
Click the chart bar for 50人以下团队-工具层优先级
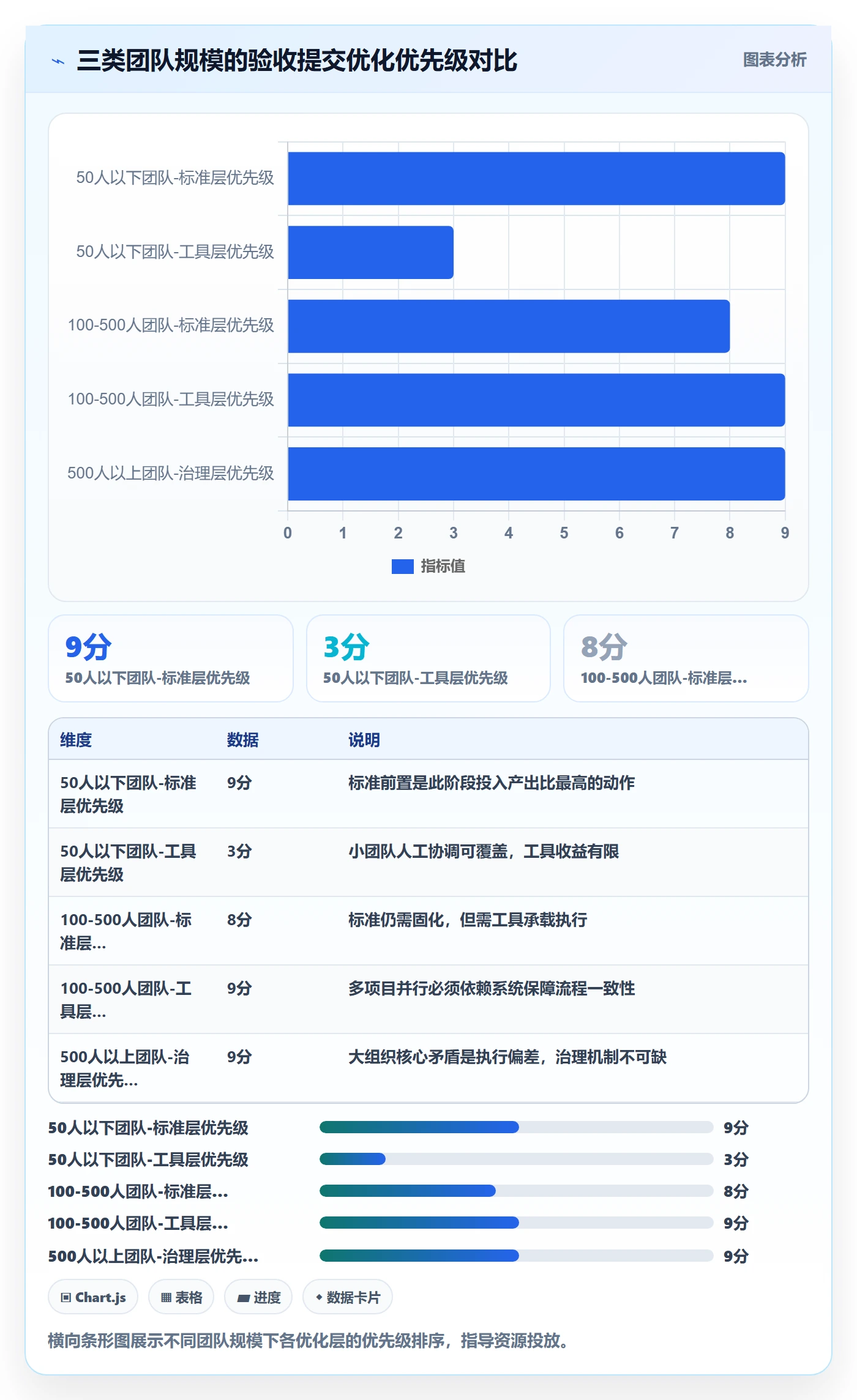pyautogui.click(x=370, y=252)
